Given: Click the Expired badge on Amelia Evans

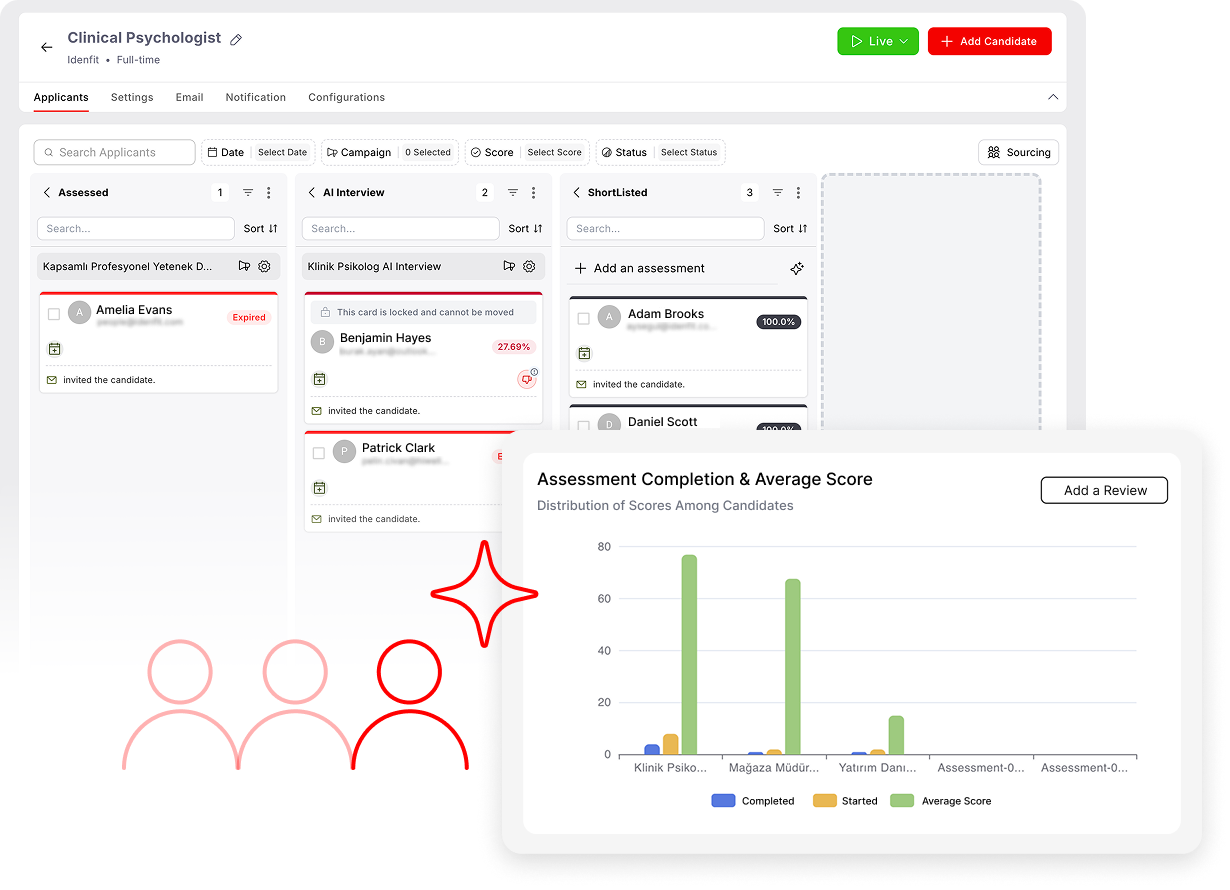Looking at the screenshot, I should click(249, 317).
